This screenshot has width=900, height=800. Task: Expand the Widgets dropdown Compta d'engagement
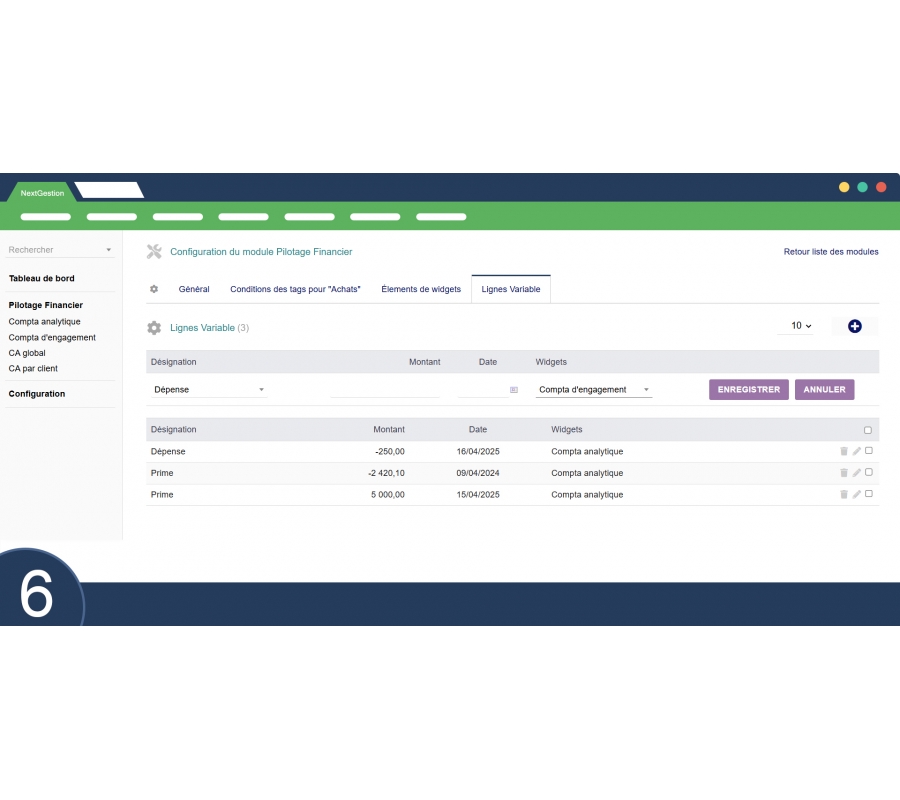[594, 390]
